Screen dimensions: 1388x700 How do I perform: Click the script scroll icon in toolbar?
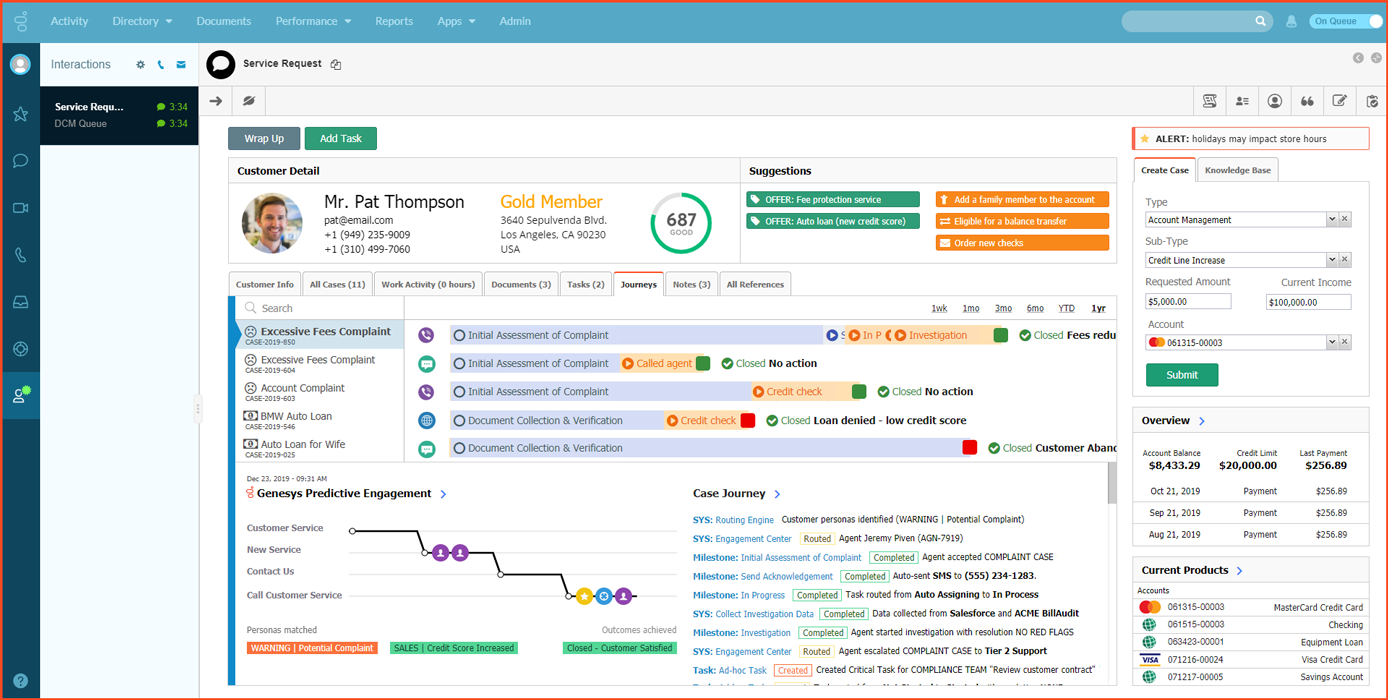tap(1209, 101)
